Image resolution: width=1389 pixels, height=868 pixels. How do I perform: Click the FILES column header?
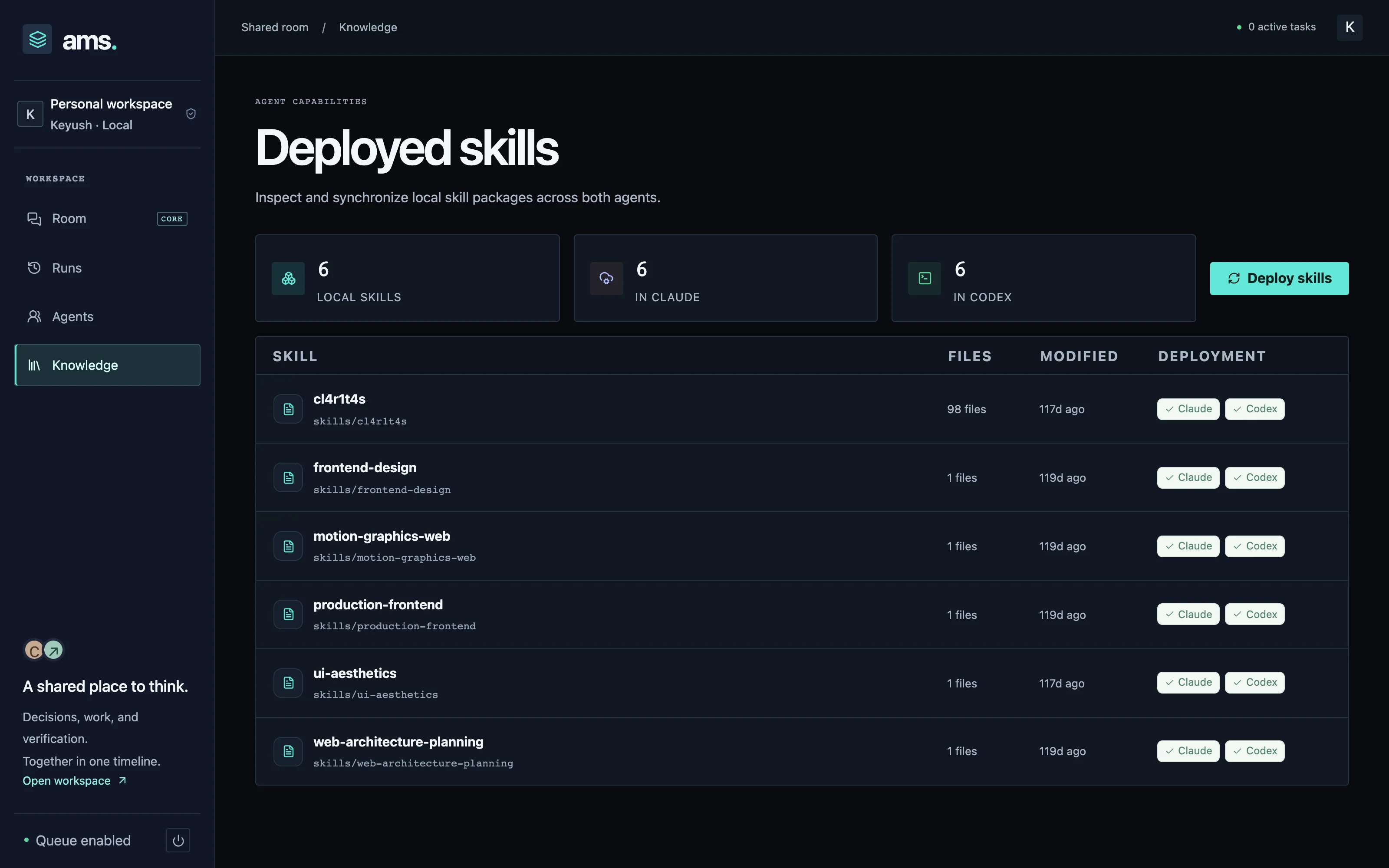[x=969, y=356]
